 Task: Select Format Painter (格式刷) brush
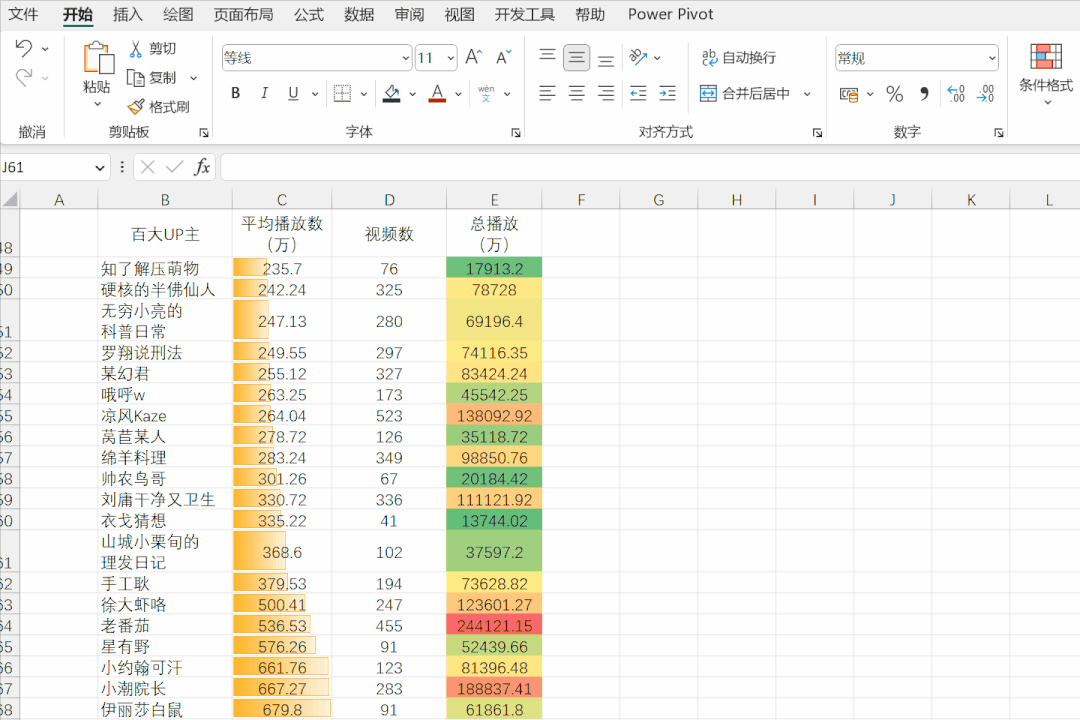(x=136, y=107)
